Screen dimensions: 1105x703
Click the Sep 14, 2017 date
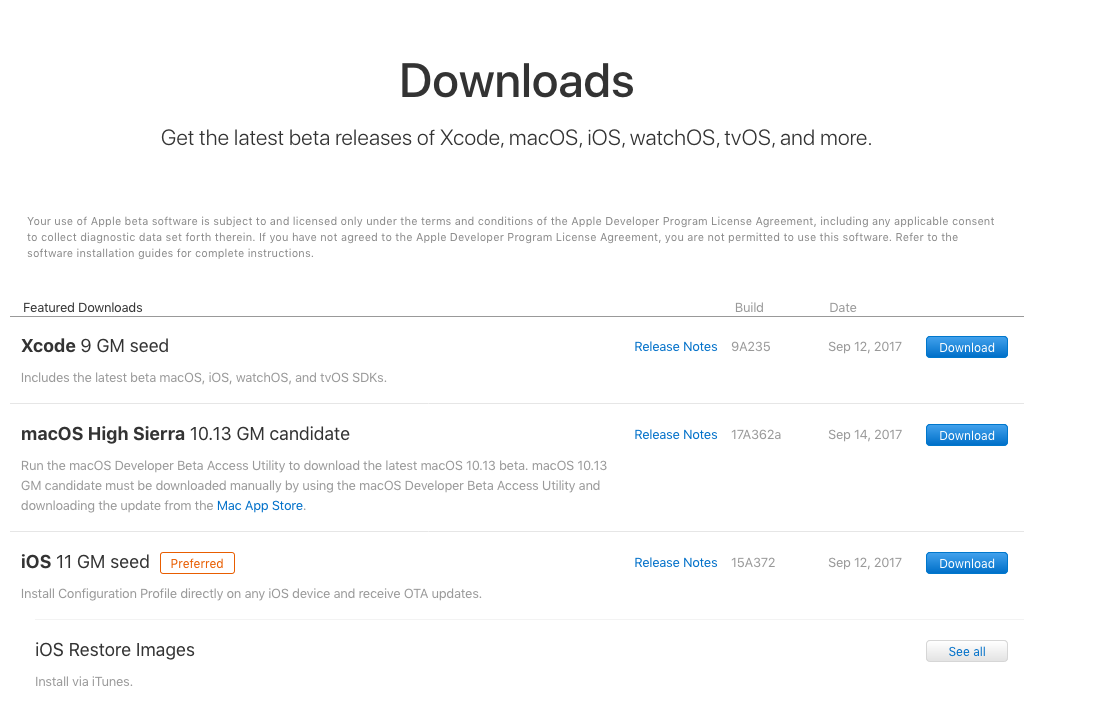(865, 435)
